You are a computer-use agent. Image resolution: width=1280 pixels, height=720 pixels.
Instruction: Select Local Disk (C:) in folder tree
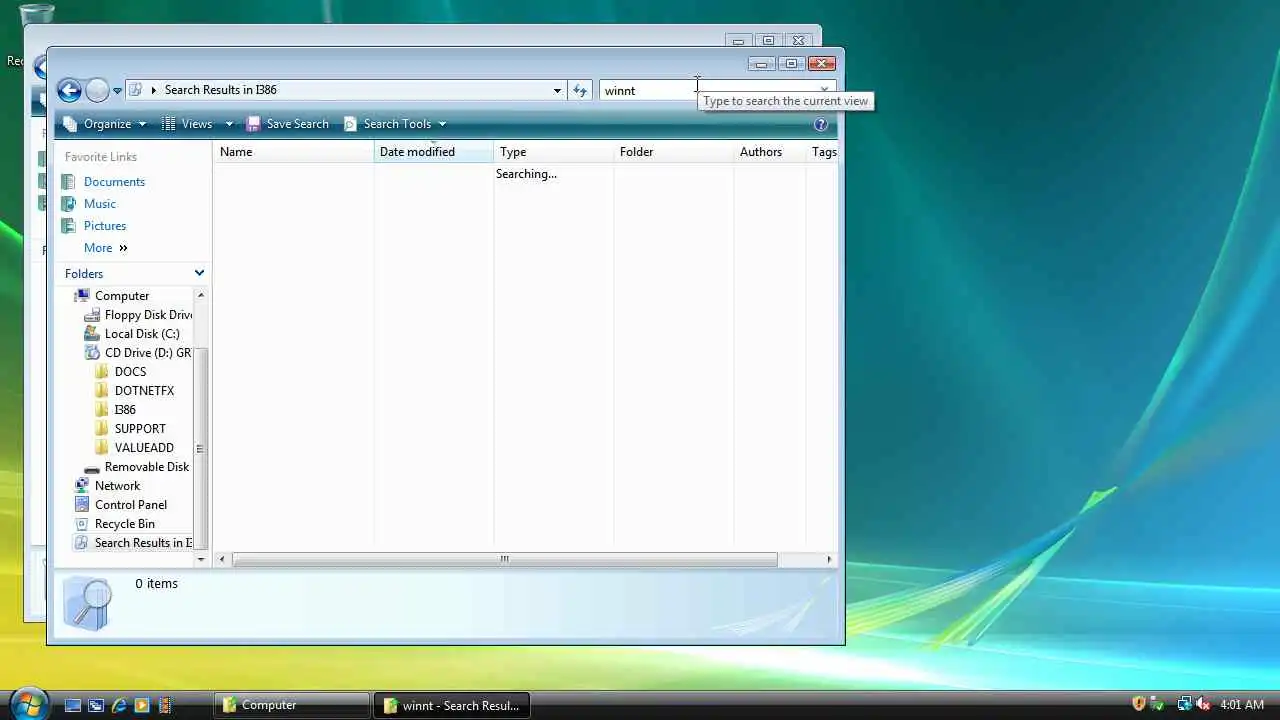click(142, 334)
